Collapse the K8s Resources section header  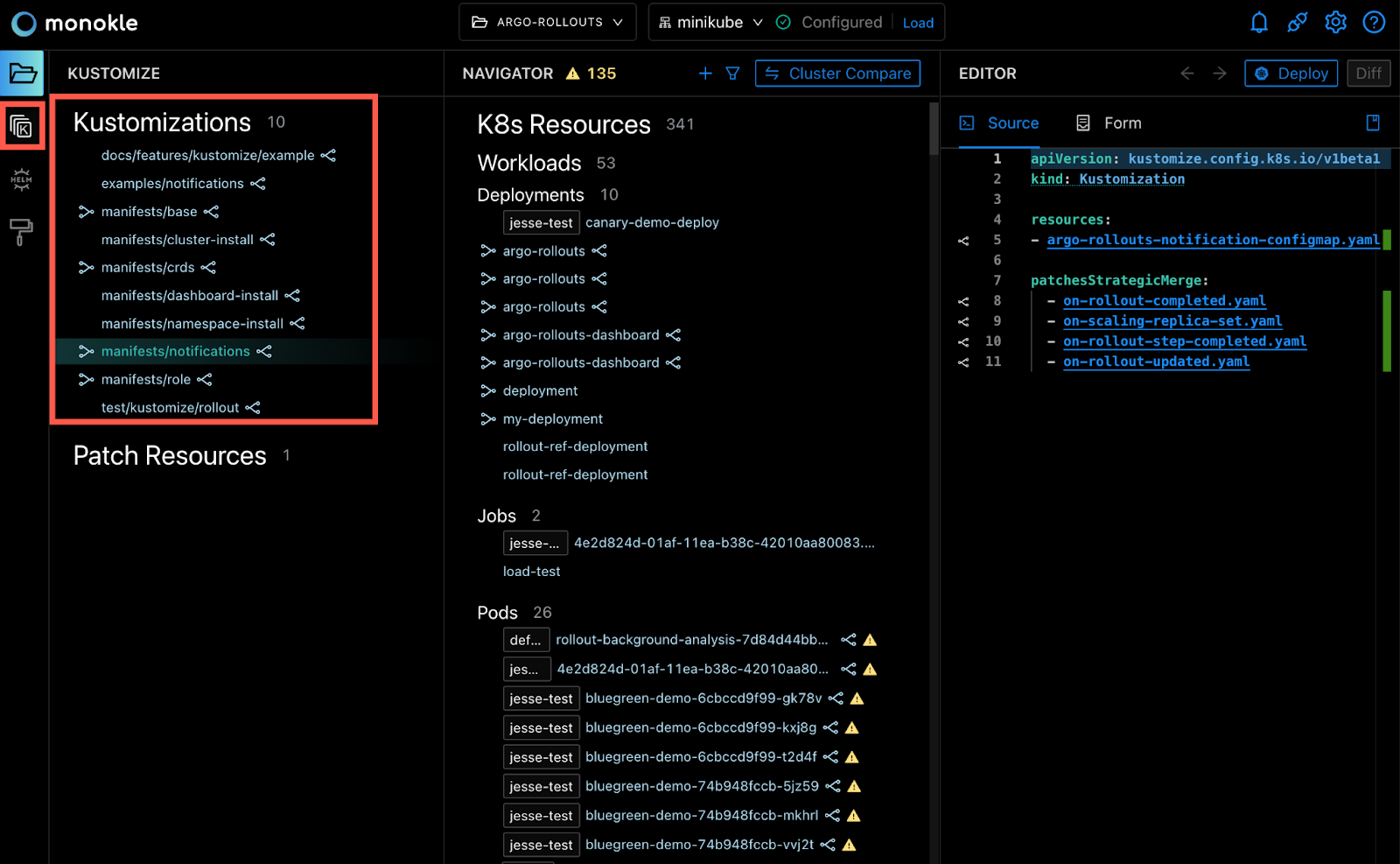563,125
